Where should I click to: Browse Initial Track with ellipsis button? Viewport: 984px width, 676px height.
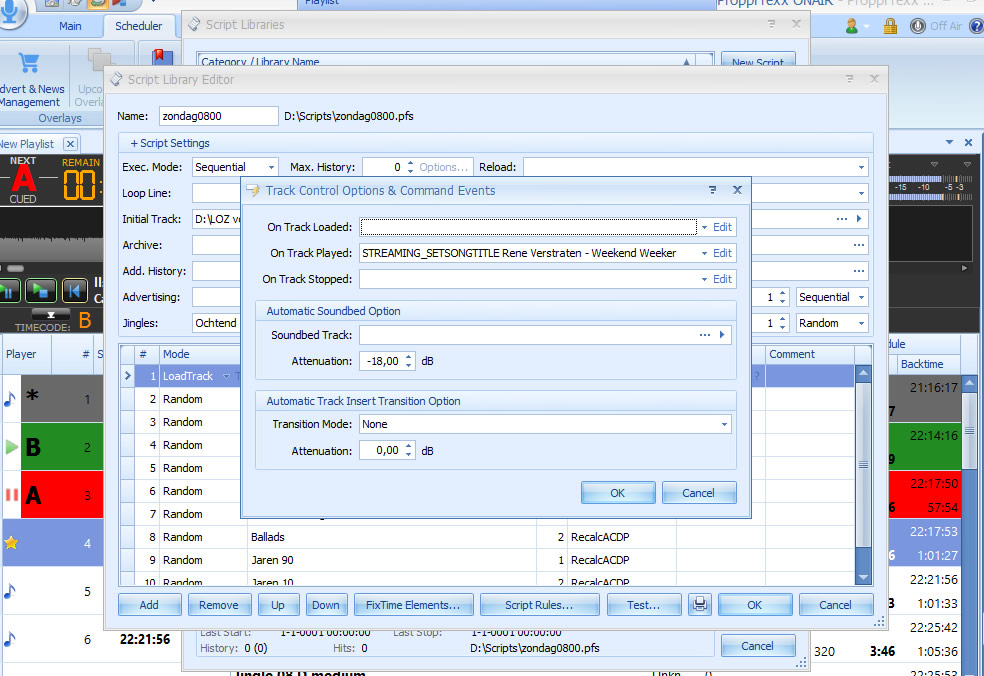(x=842, y=218)
